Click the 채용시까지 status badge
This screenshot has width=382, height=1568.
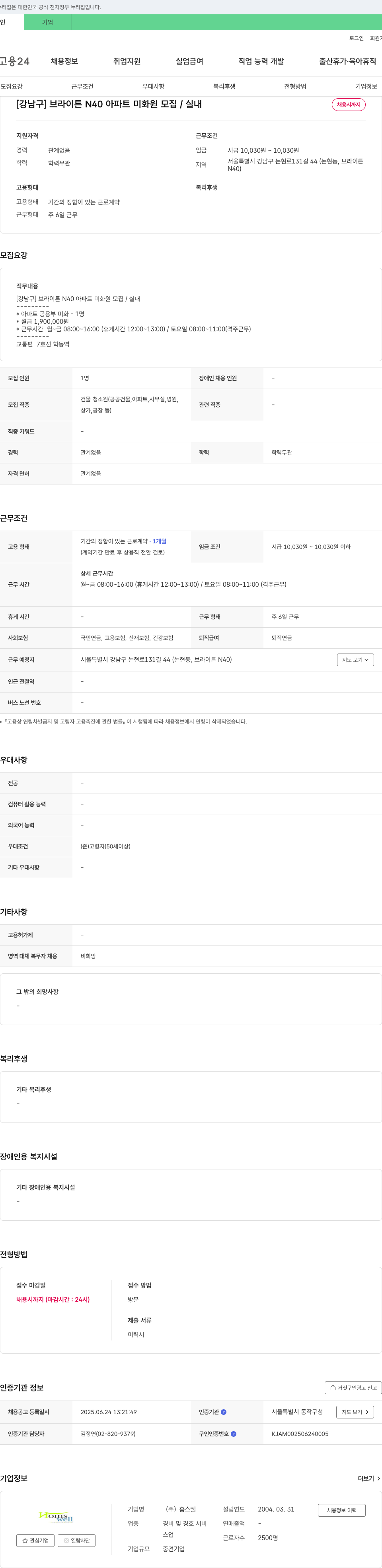tap(349, 105)
